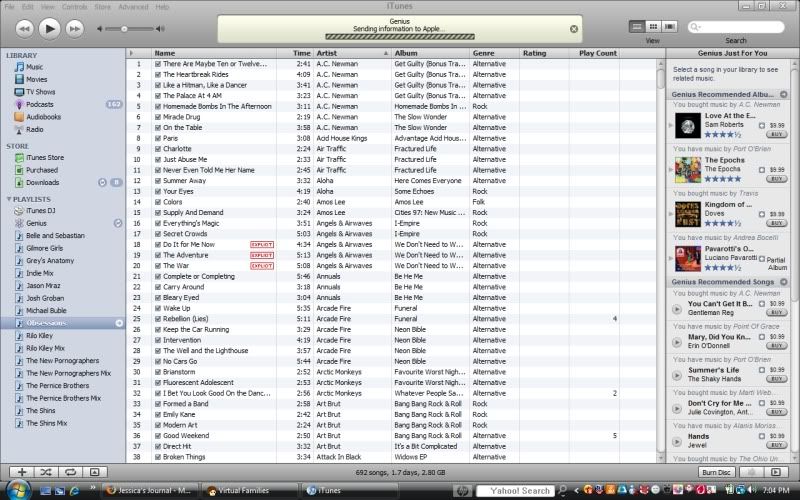
Task: Open the Controls menu
Action: tap(74, 7)
